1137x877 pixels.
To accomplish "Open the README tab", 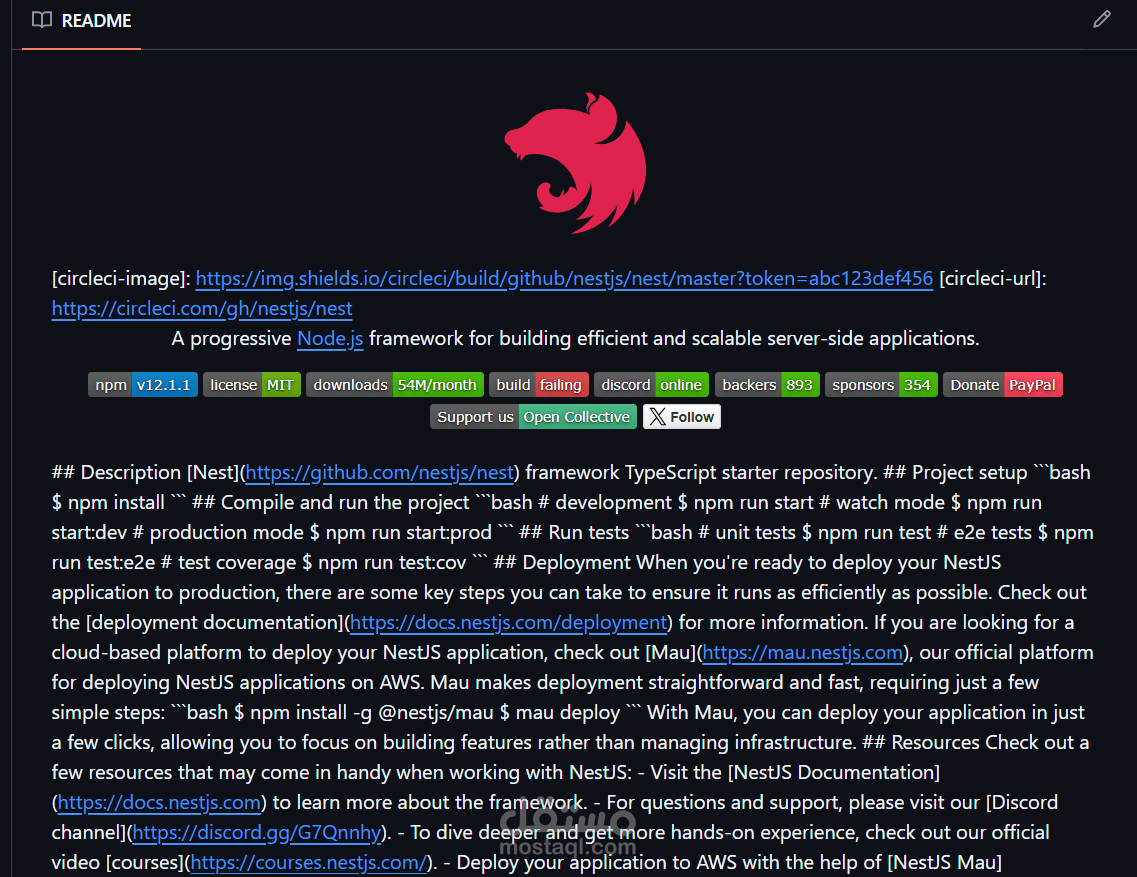I will [x=82, y=21].
